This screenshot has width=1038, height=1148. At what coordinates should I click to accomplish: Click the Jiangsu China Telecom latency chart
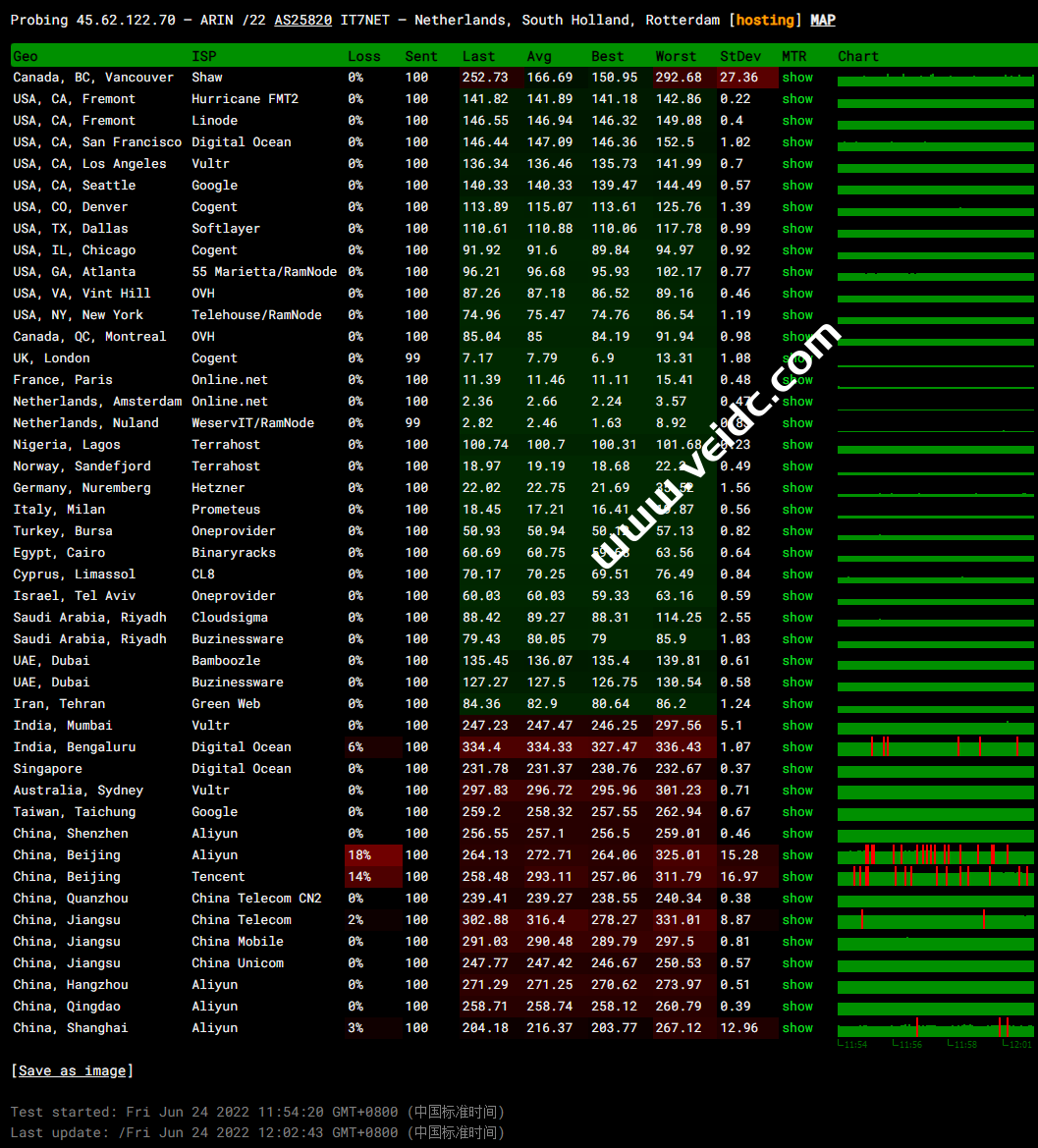(935, 920)
